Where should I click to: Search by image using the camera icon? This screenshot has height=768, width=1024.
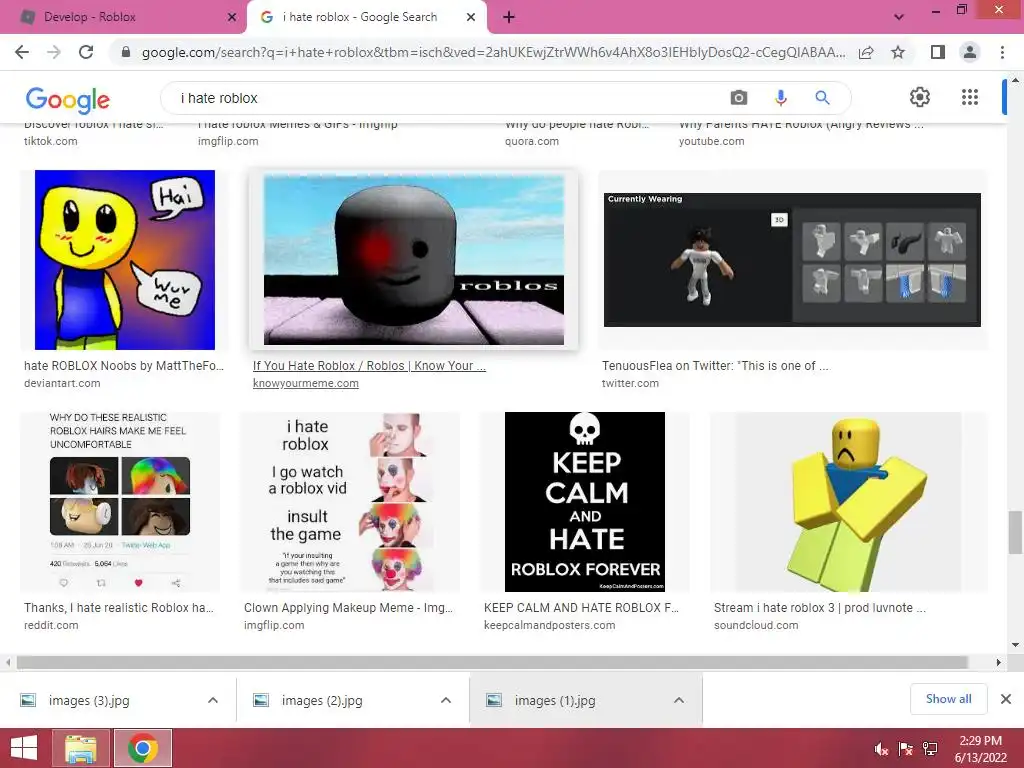click(x=739, y=98)
